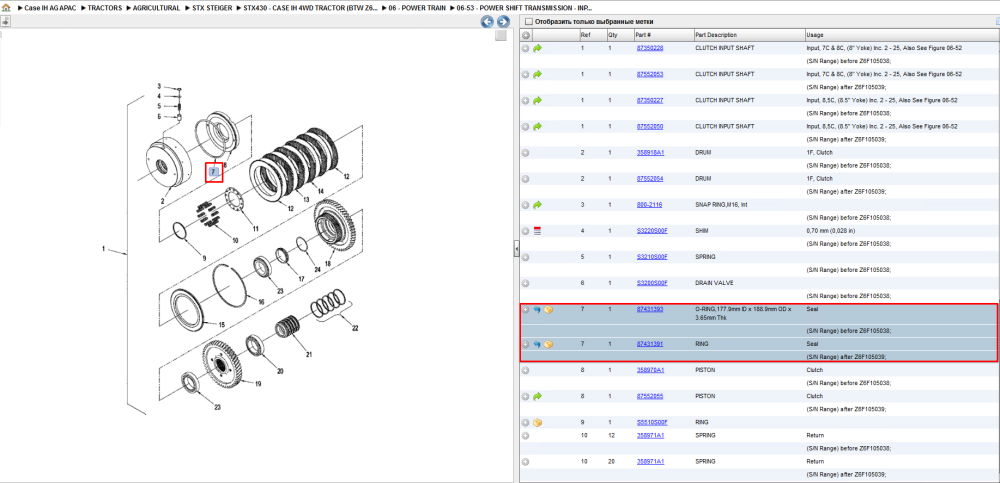Click 'SNAP RING,M16, Int' description cell
The image size is (1000, 483).
coord(719,205)
